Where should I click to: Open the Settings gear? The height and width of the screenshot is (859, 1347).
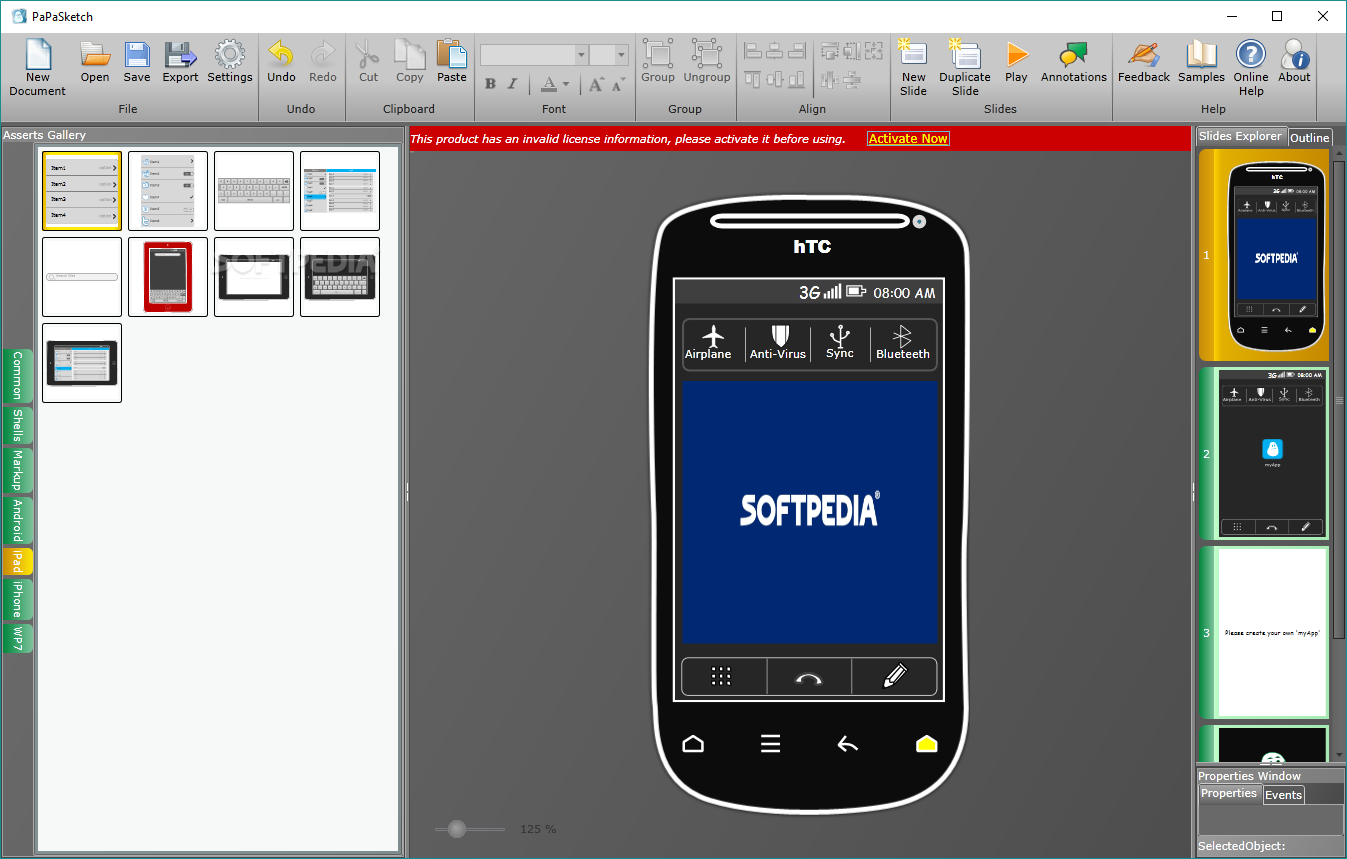pyautogui.click(x=230, y=62)
